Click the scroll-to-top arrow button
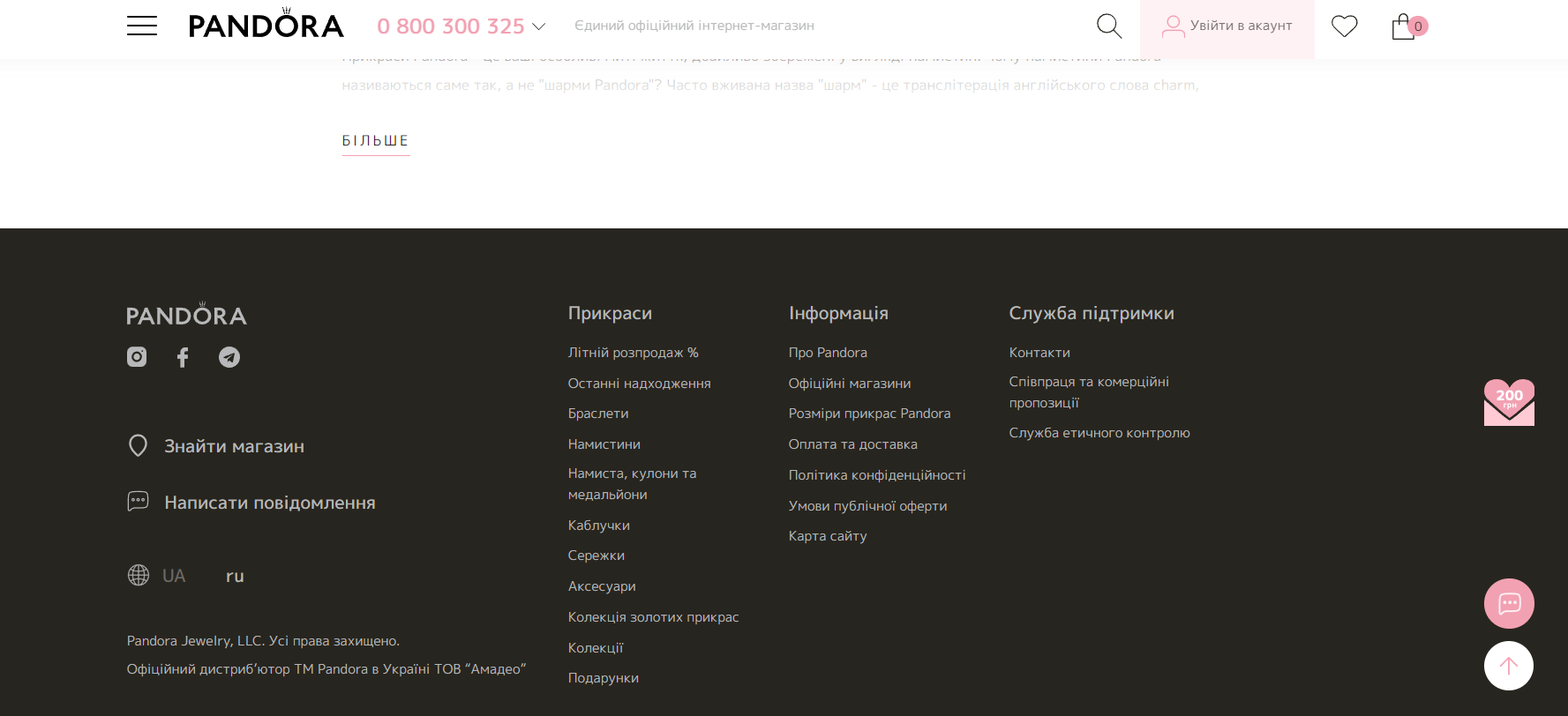This screenshot has height=716, width=1568. pyautogui.click(x=1508, y=666)
